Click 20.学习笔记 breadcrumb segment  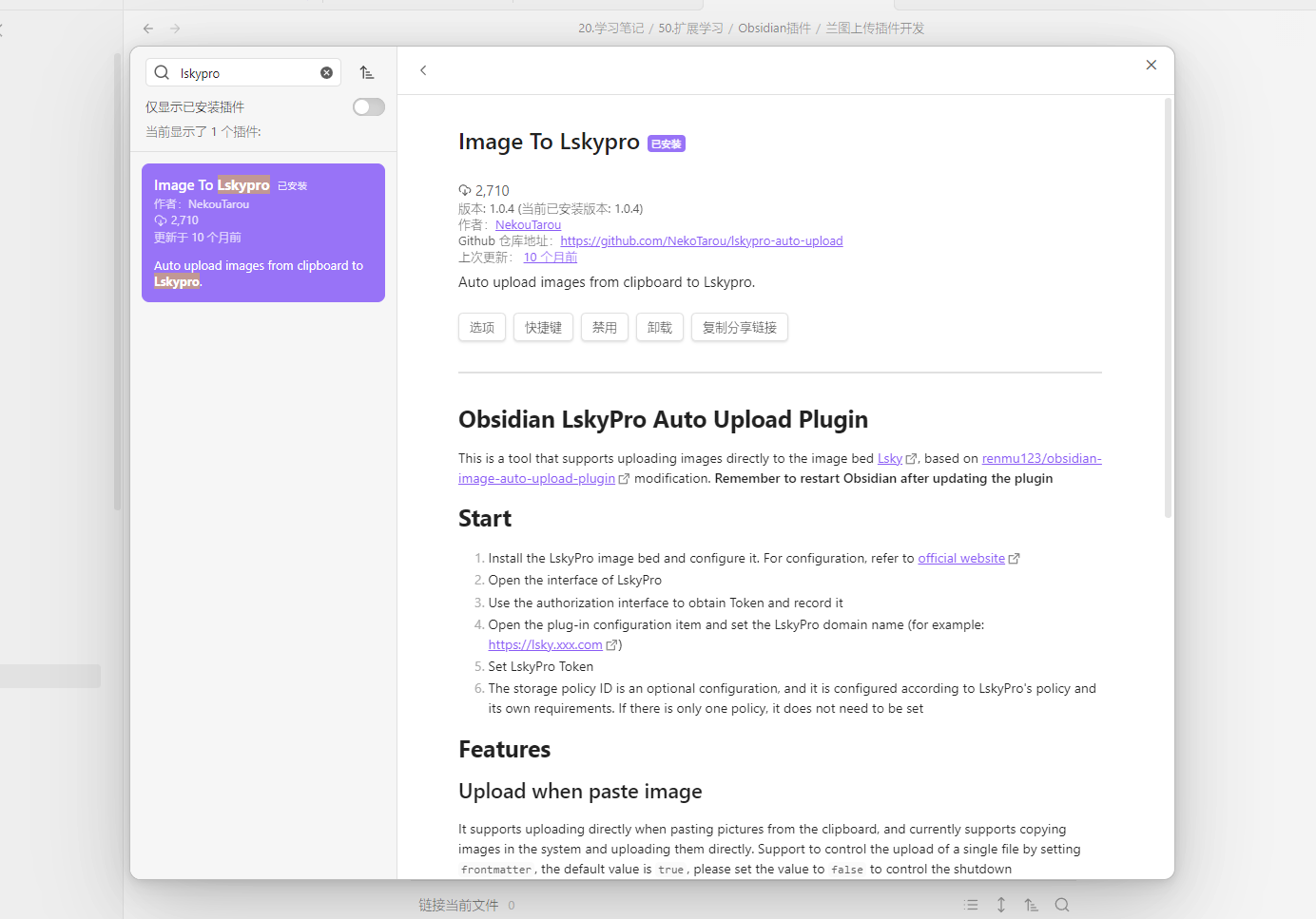point(611,29)
